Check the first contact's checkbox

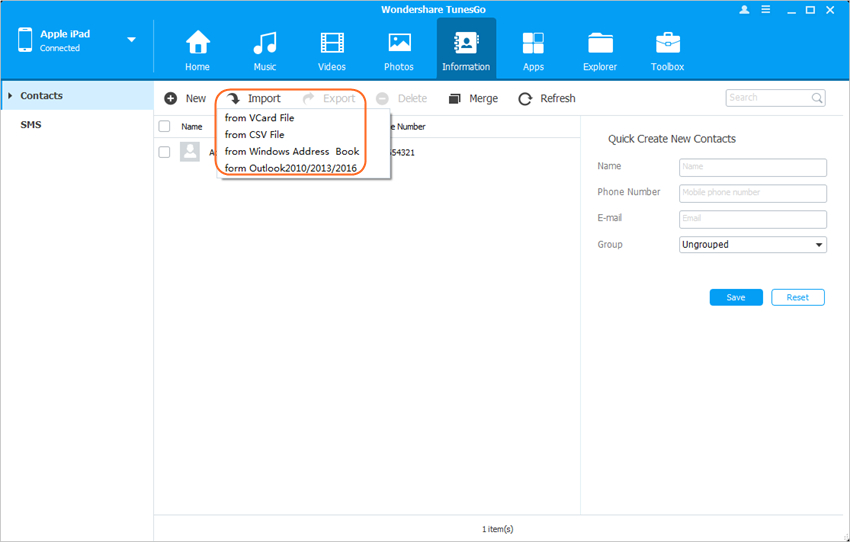(x=165, y=152)
